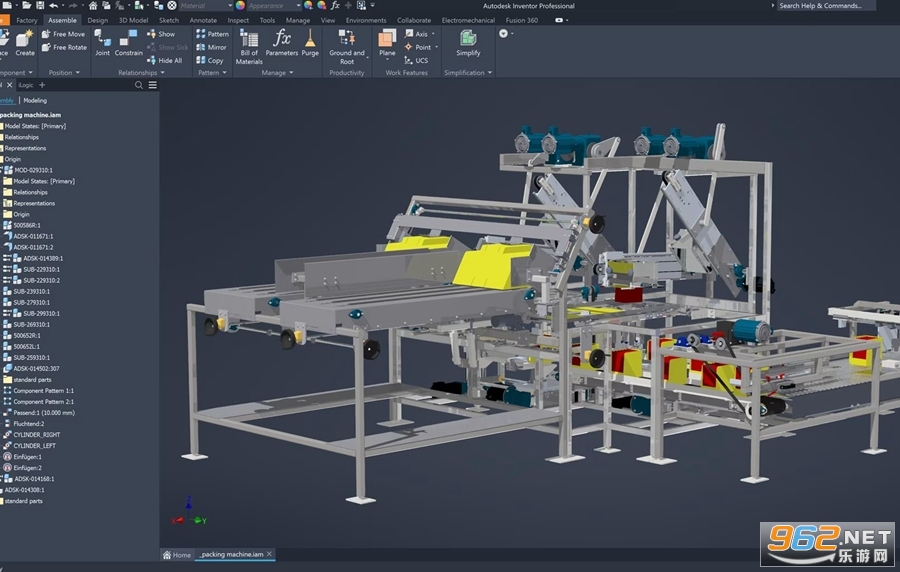
Task: Select Passend:1 (10.000 mm) constraint
Action: pyautogui.click(x=44, y=413)
